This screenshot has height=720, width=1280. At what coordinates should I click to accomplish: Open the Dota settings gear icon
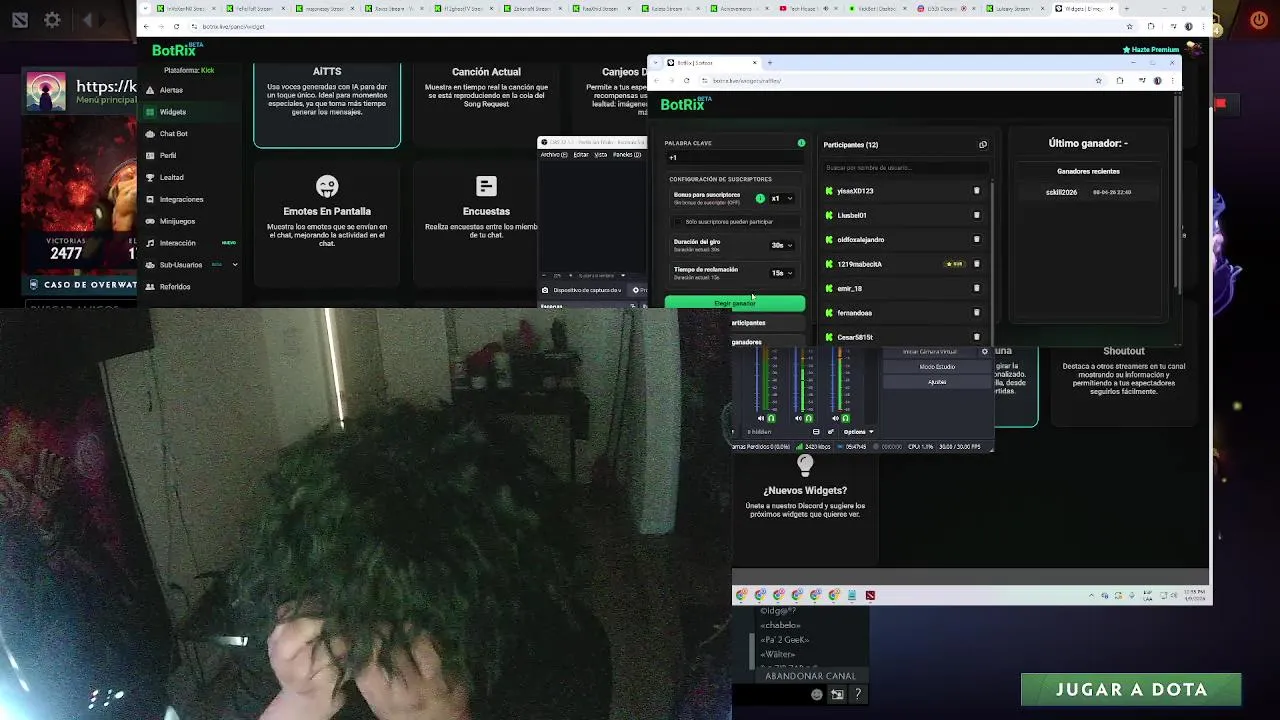[52, 19]
